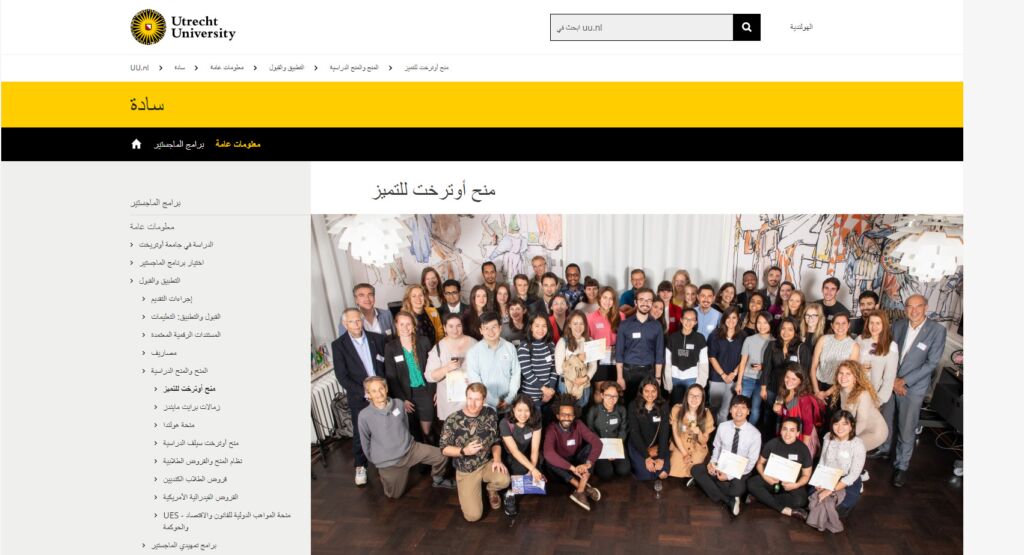
Task: Expand الدراسة في جامعة أوترخت sidebar item
Action: click(x=132, y=245)
